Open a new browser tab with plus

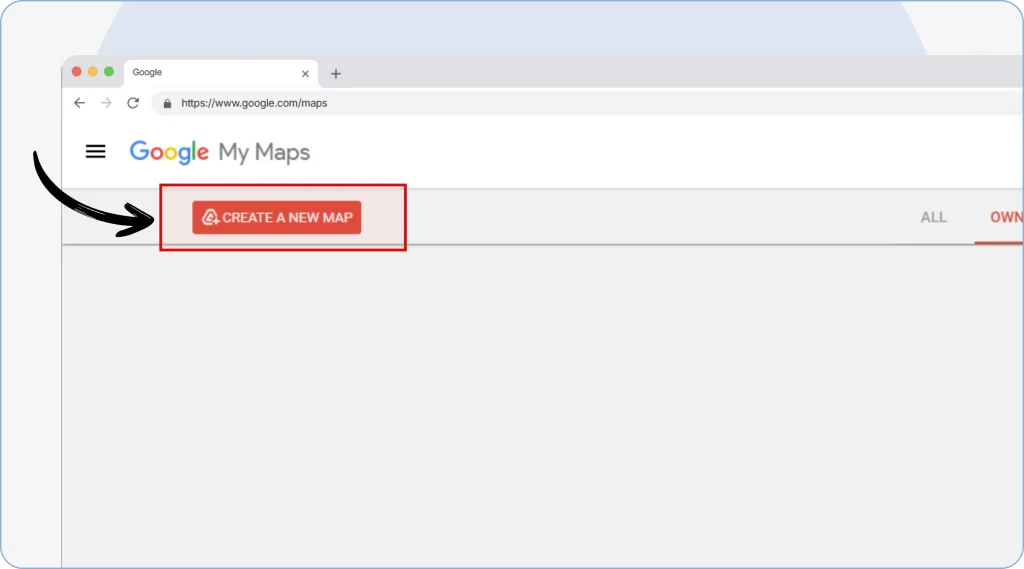pos(336,74)
